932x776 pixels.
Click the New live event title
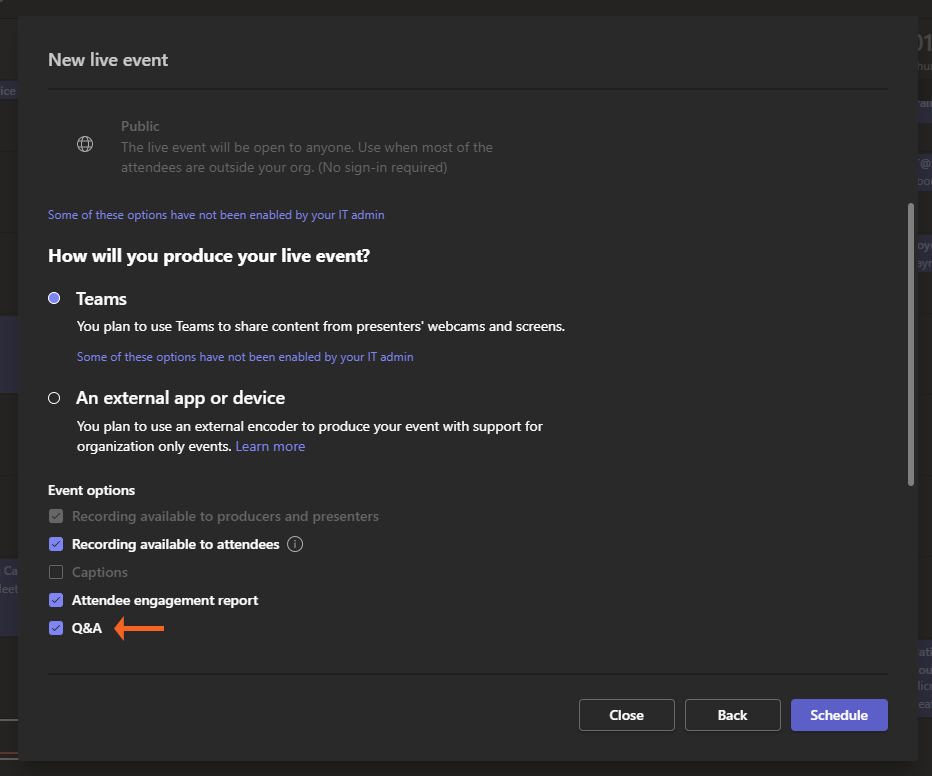[x=108, y=60]
